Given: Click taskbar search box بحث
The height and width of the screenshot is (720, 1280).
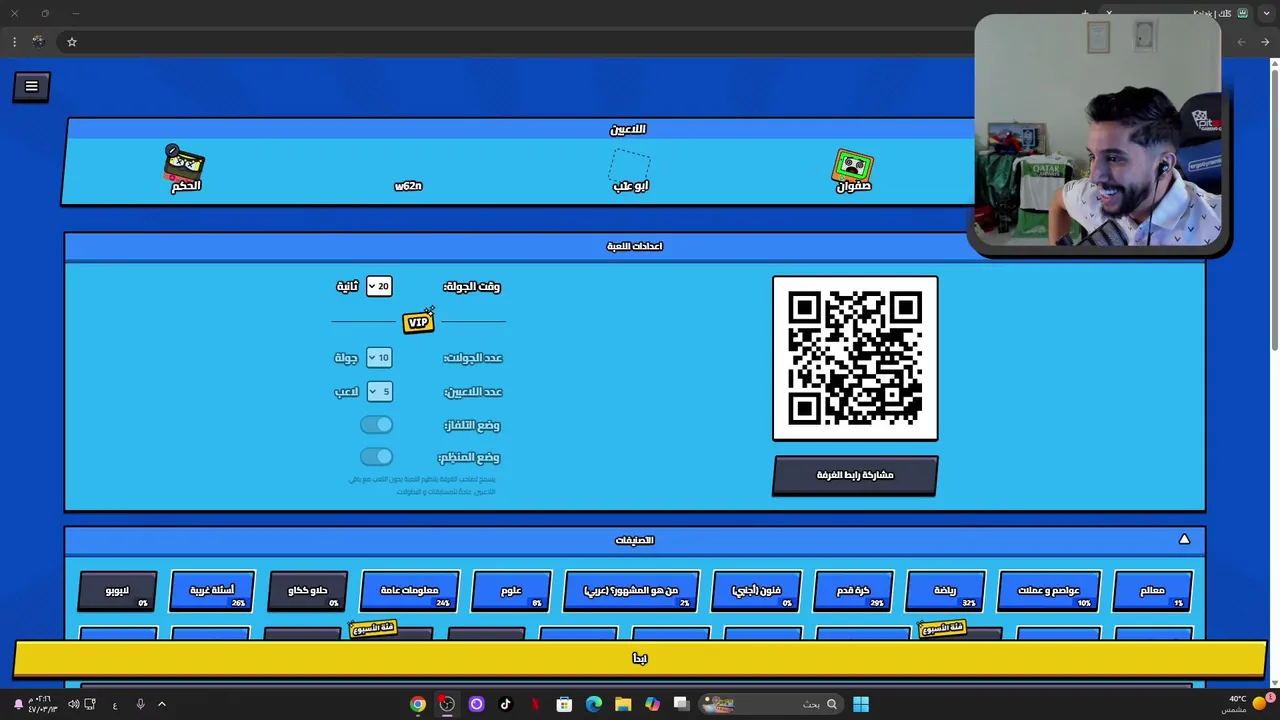Looking at the screenshot, I should point(772,704).
